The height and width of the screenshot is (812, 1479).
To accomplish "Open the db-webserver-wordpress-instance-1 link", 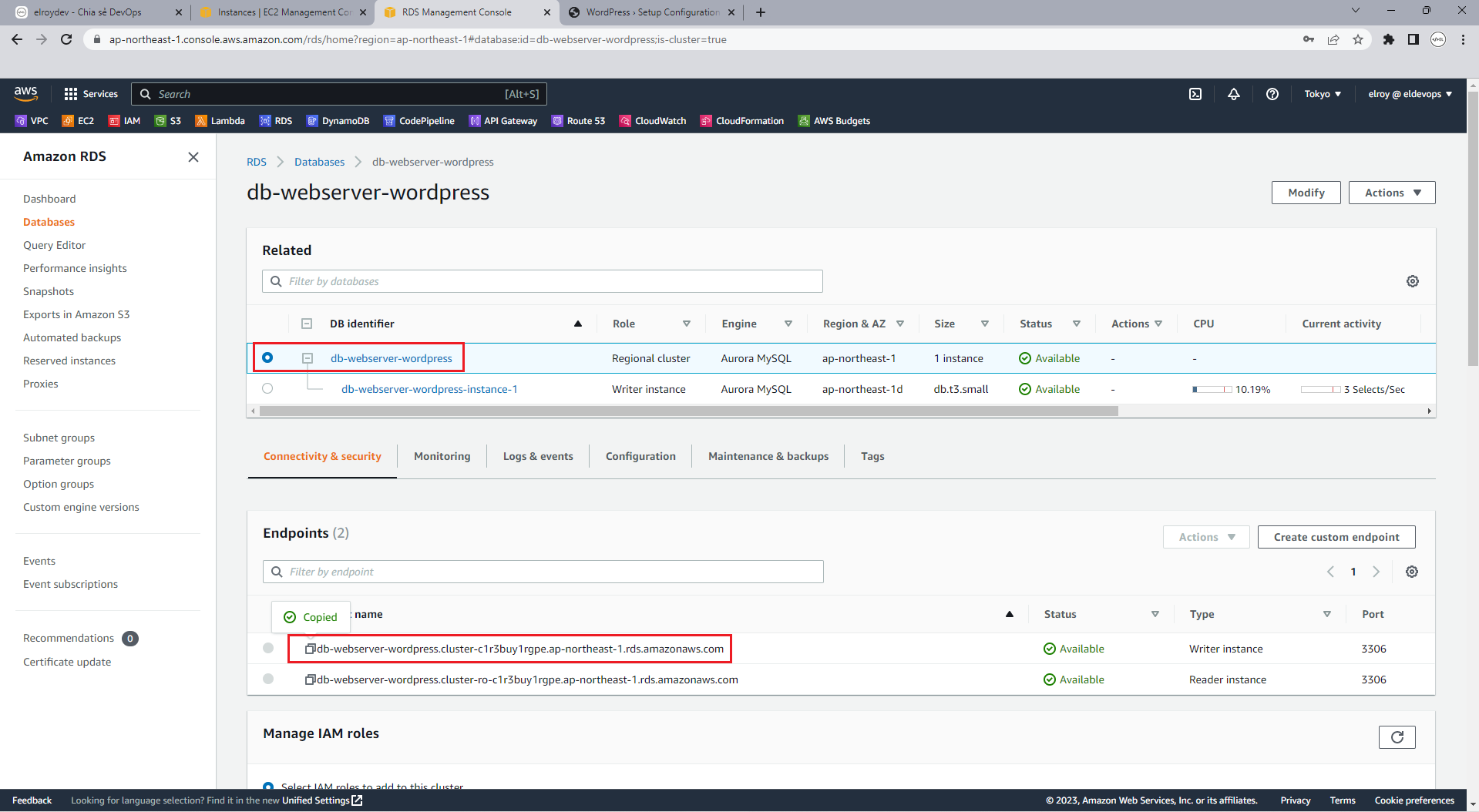I will (x=429, y=389).
